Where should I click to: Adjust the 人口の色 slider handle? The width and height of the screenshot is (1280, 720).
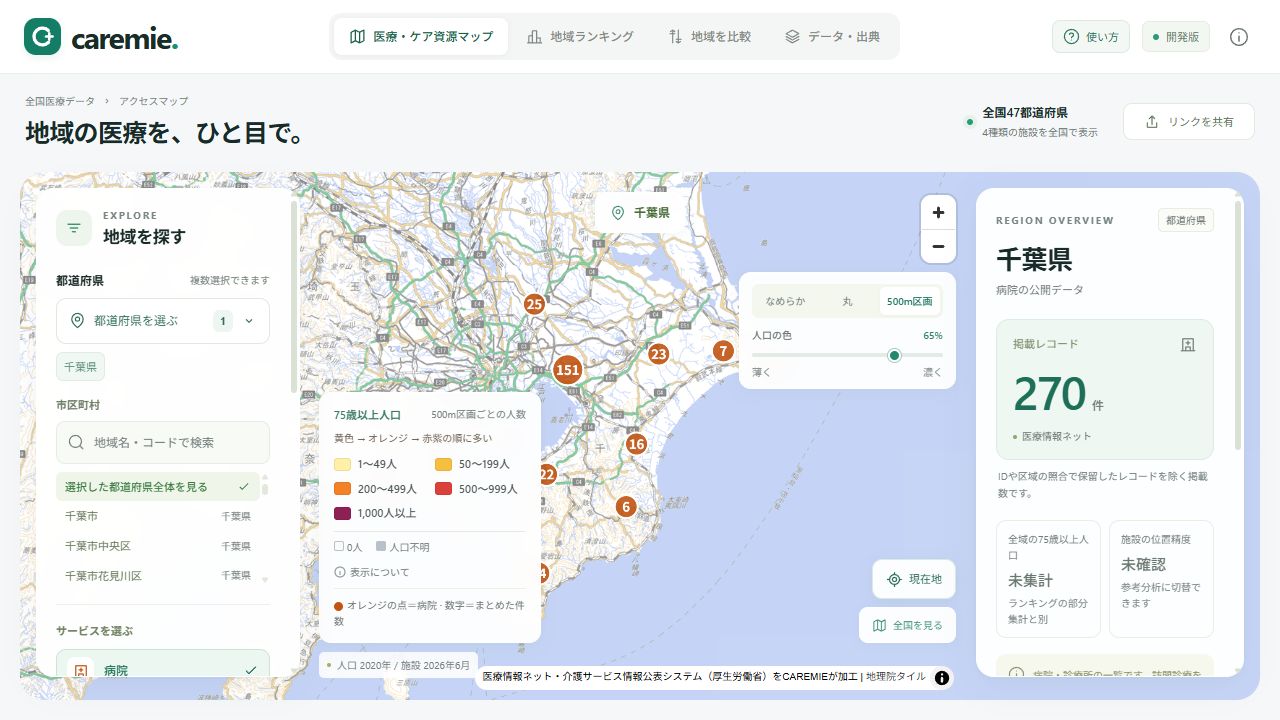click(x=894, y=355)
